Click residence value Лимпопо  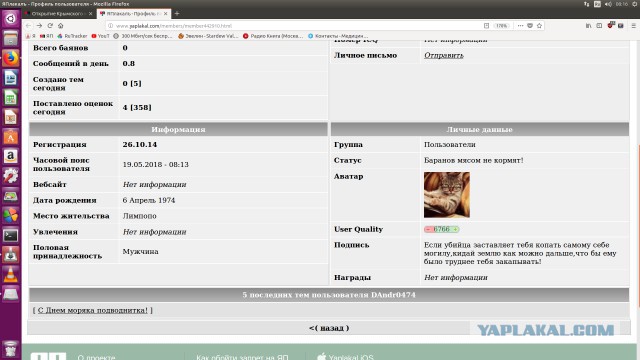[x=139, y=216]
